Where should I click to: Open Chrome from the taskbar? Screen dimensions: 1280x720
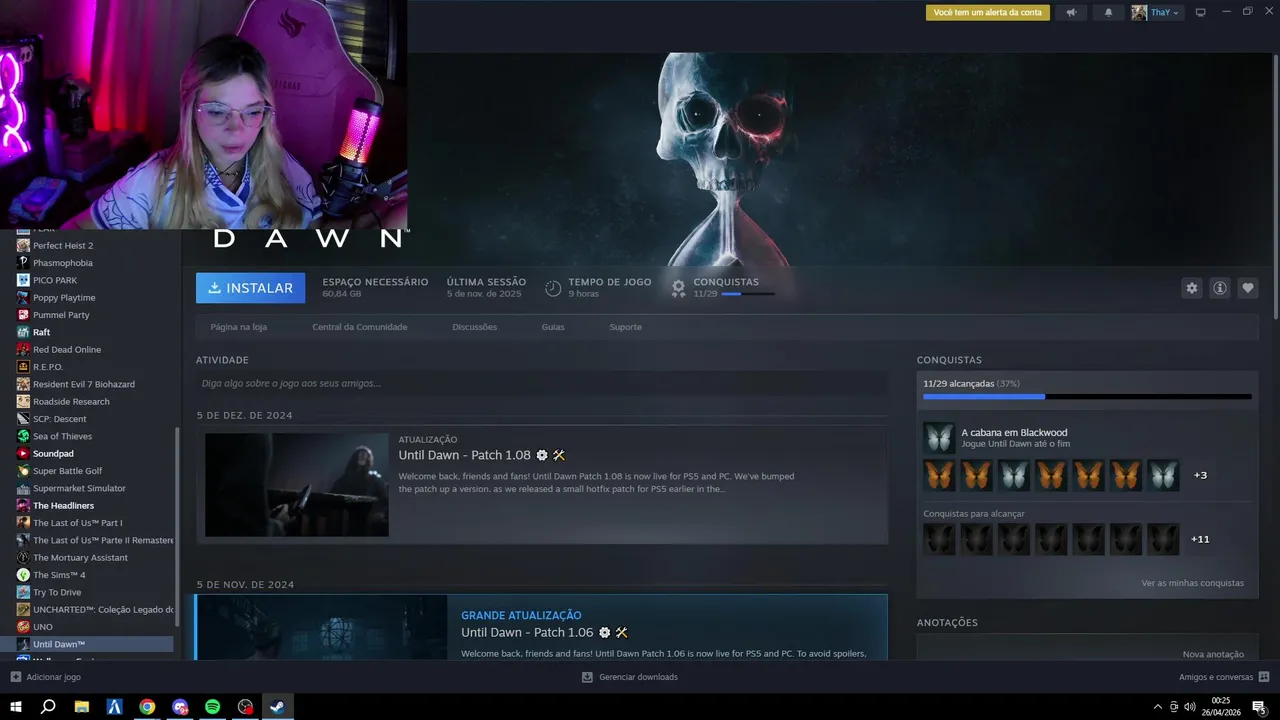[x=147, y=707]
